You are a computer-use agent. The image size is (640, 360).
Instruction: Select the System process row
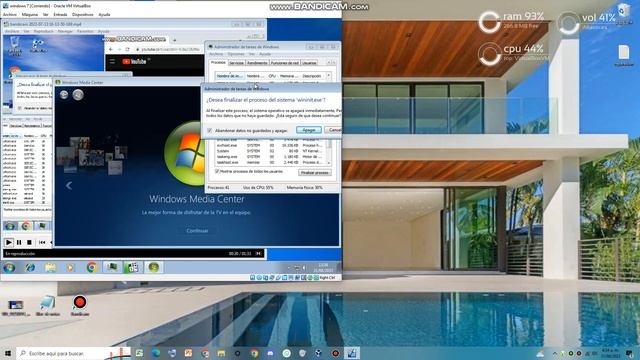click(271, 151)
